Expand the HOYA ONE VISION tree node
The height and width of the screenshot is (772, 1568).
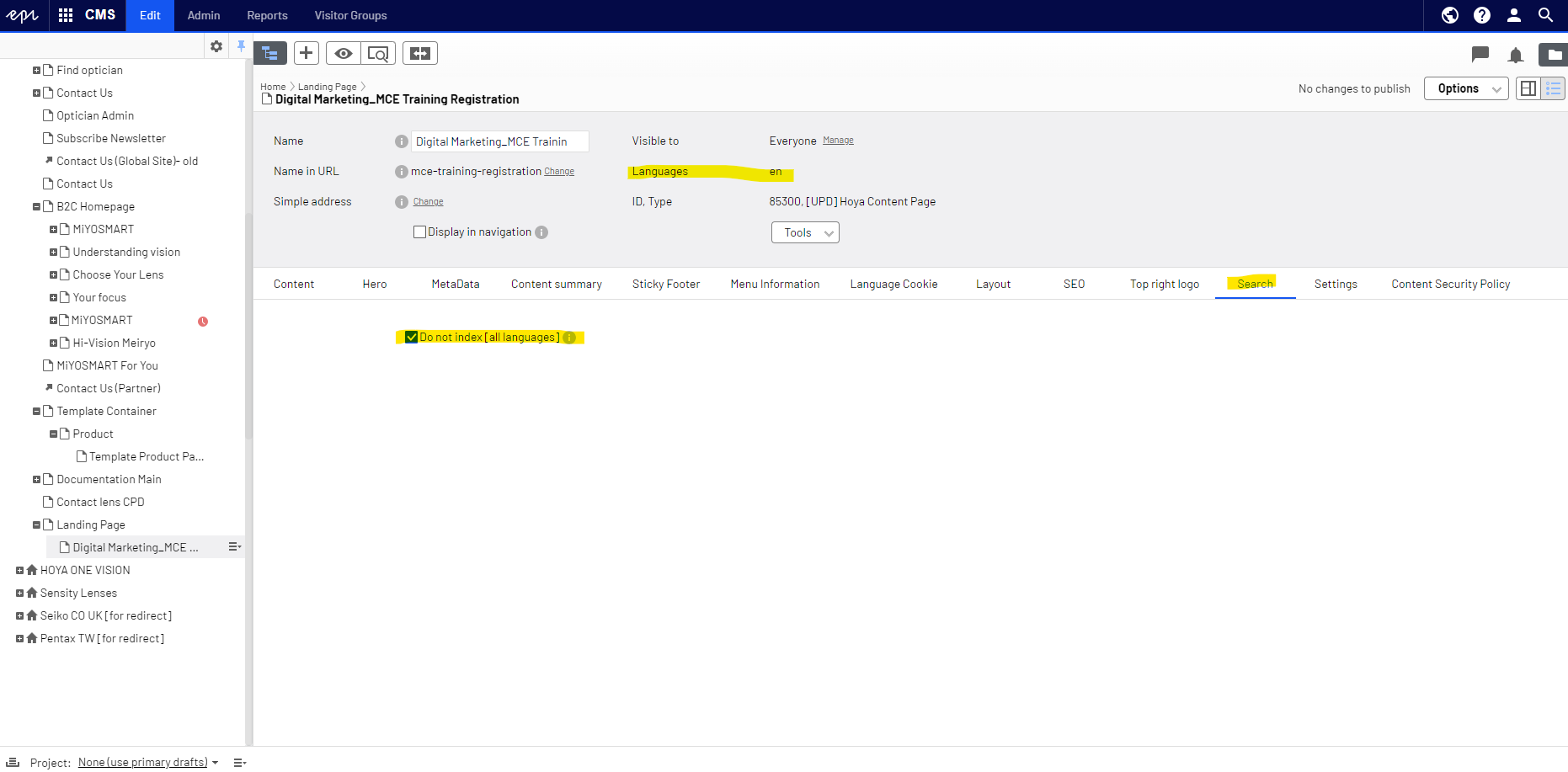pos(19,571)
